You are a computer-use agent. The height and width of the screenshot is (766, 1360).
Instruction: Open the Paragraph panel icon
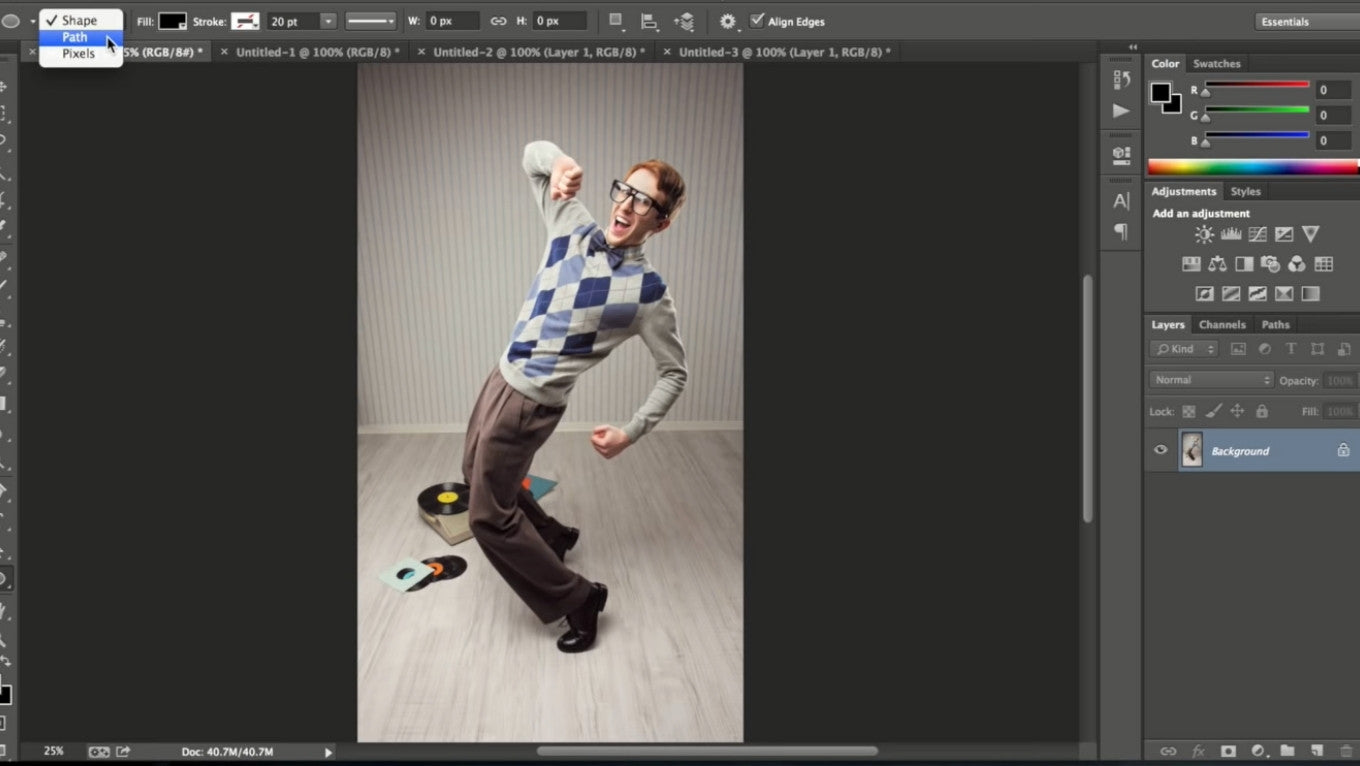[x=1121, y=232]
